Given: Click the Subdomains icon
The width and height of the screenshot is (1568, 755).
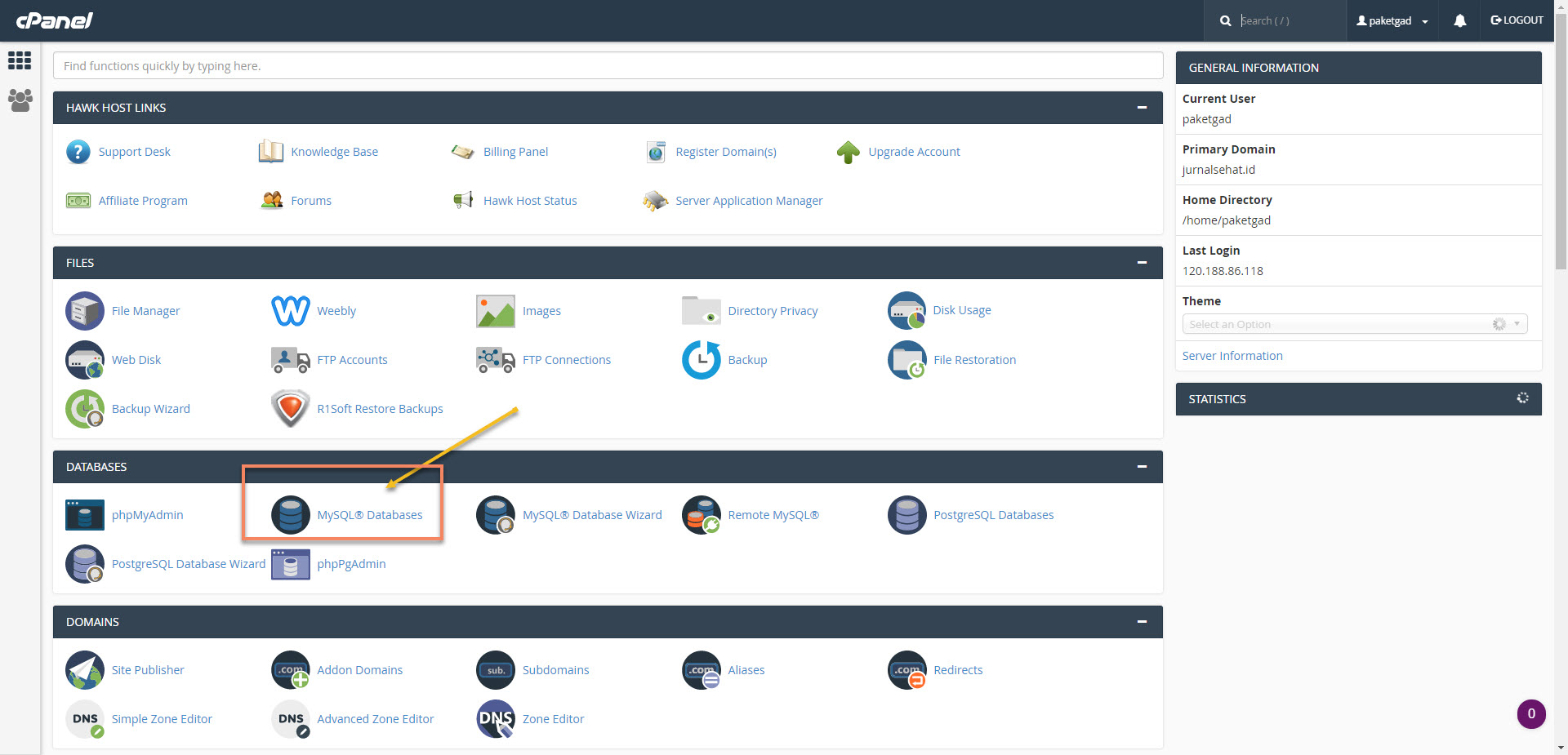Looking at the screenshot, I should [496, 670].
